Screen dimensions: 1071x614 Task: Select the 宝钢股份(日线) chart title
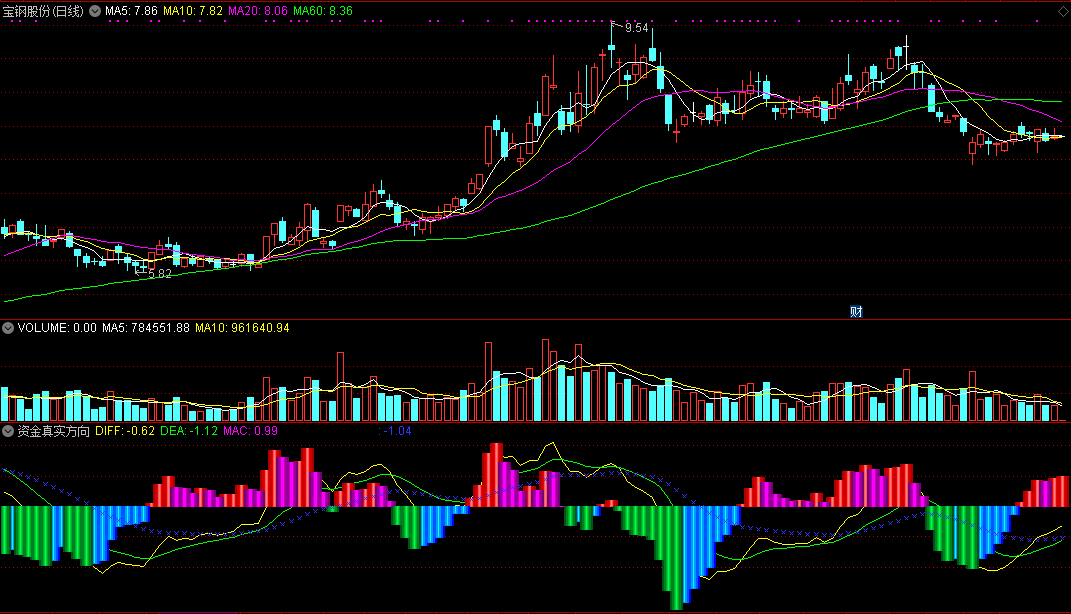point(43,11)
